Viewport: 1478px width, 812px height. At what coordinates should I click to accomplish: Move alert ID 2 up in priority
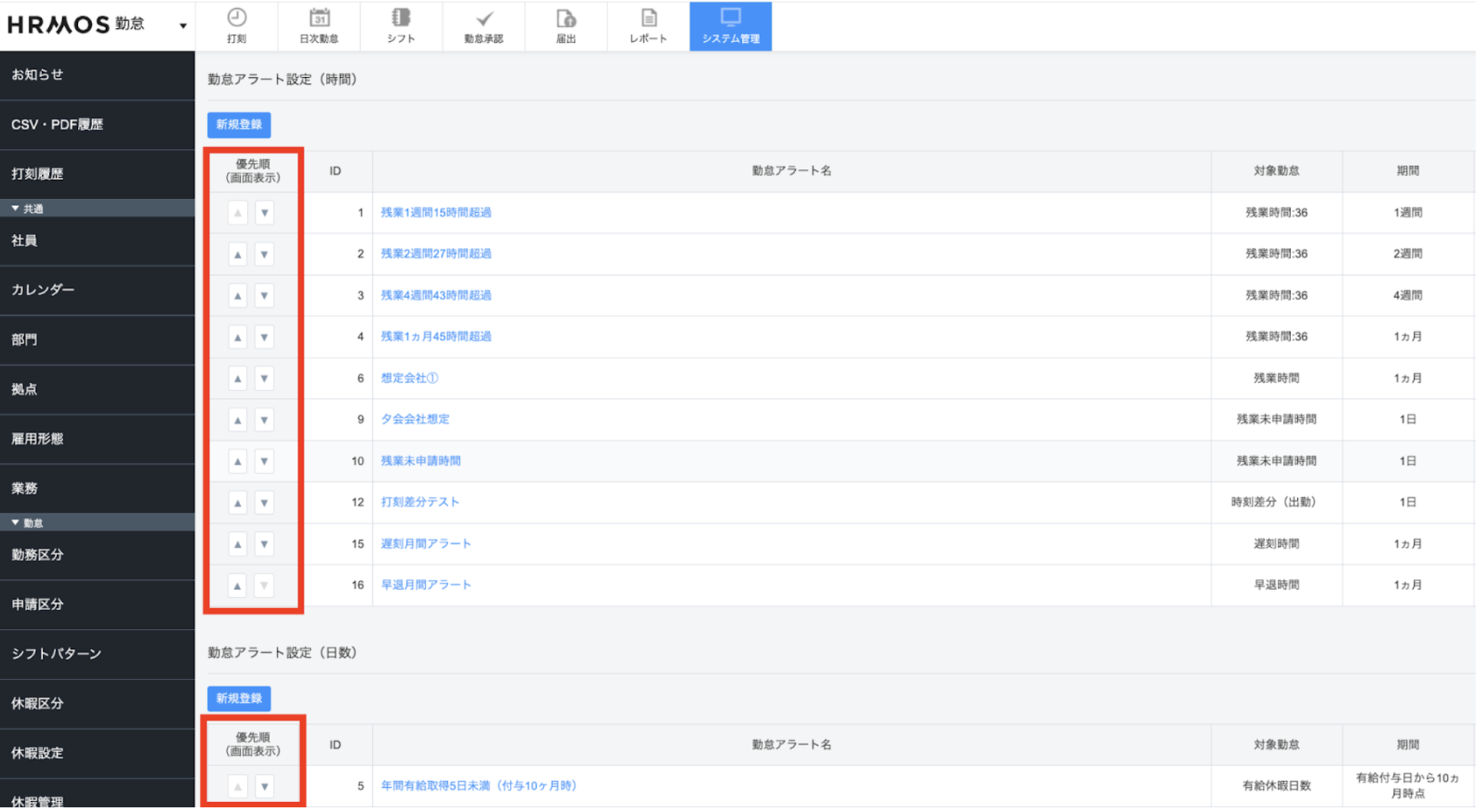coord(238,254)
